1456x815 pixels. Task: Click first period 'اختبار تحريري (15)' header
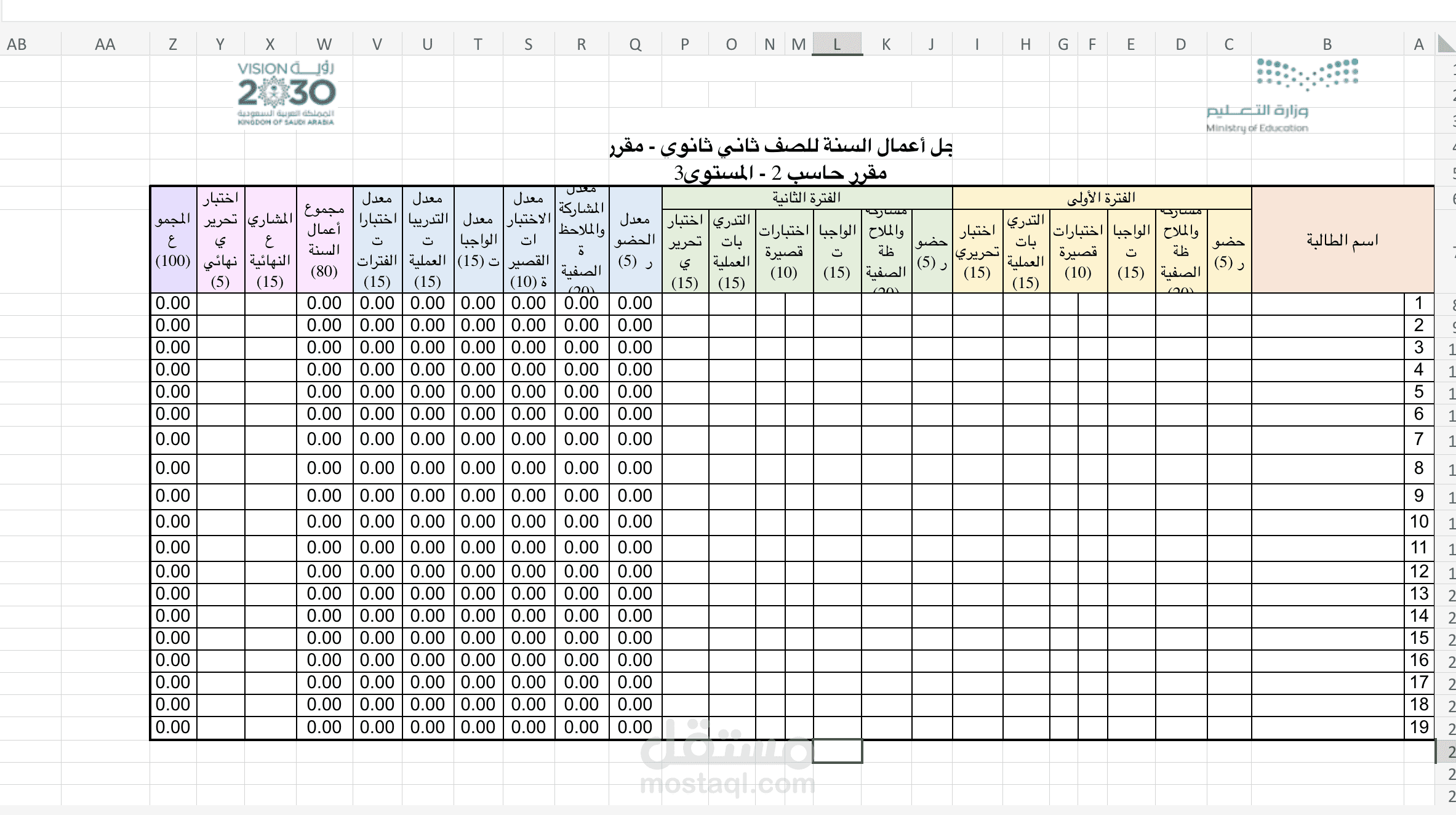(978, 251)
